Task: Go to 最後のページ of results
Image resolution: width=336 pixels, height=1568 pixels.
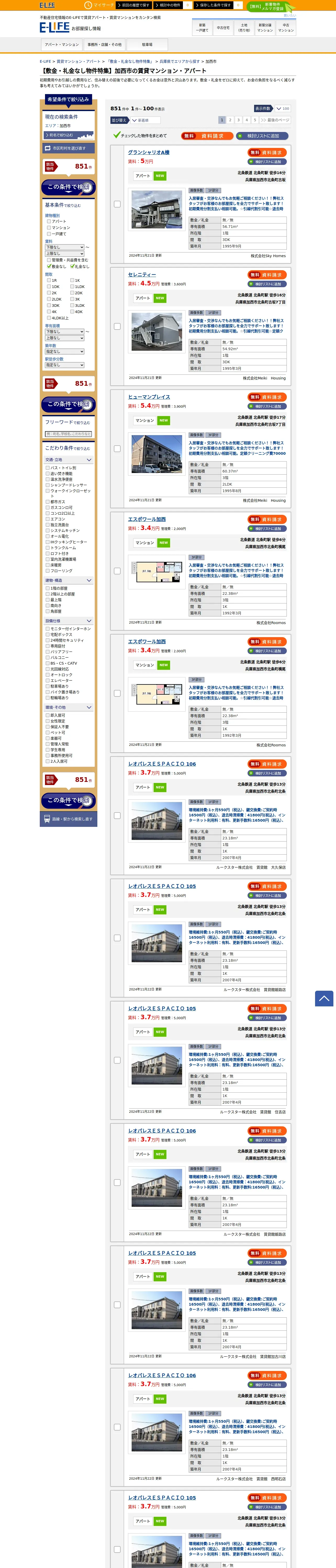Action: 275,120
